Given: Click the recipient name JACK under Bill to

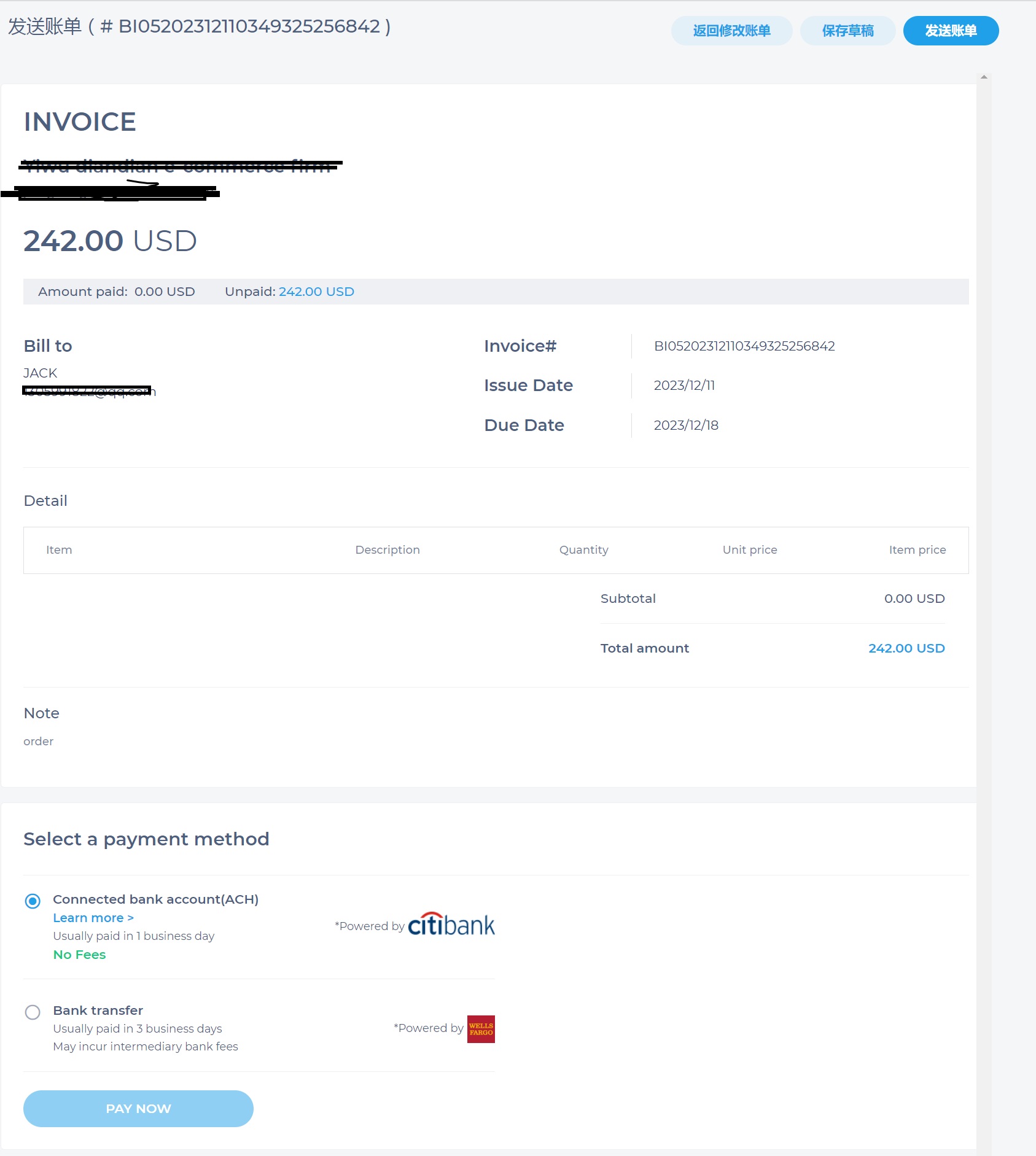Looking at the screenshot, I should click(x=40, y=373).
